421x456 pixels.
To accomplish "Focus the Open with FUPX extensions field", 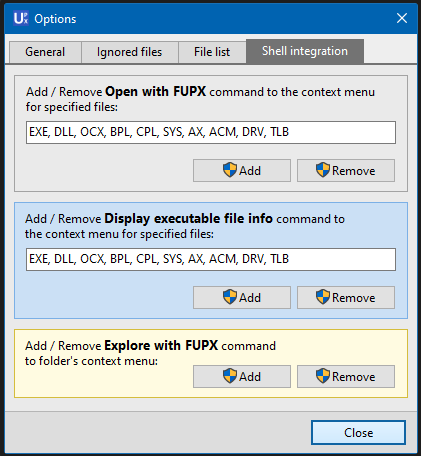I will pyautogui.click(x=211, y=132).
